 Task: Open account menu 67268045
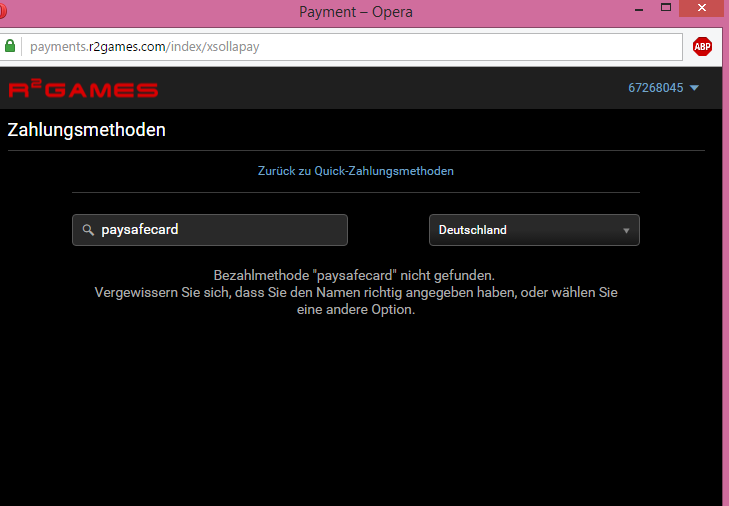coord(656,88)
